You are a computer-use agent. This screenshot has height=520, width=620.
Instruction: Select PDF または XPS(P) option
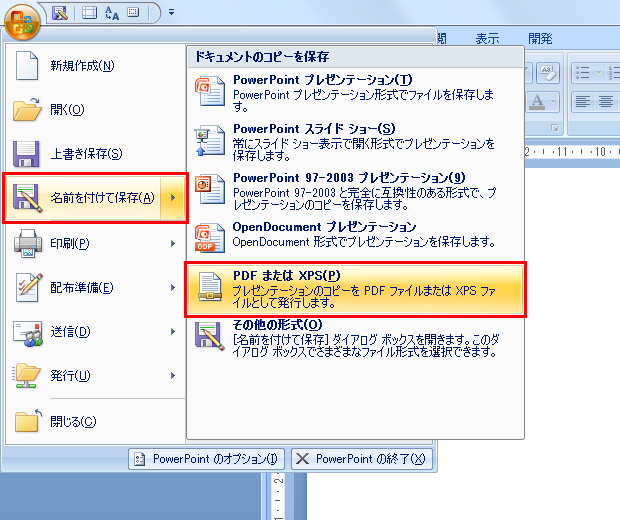[x=355, y=289]
